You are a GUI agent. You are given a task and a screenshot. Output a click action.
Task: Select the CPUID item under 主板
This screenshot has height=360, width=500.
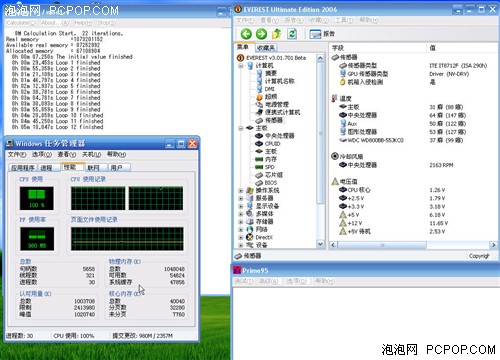pyautogui.click(x=272, y=144)
